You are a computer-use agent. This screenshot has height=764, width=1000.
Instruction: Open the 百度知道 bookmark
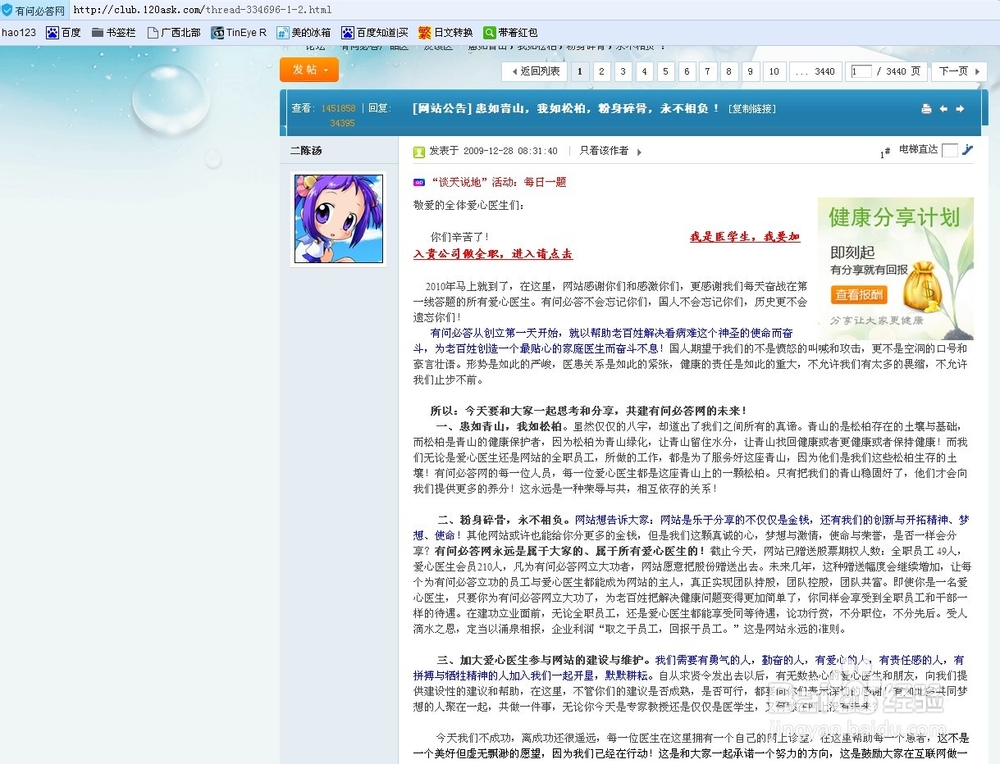374,33
